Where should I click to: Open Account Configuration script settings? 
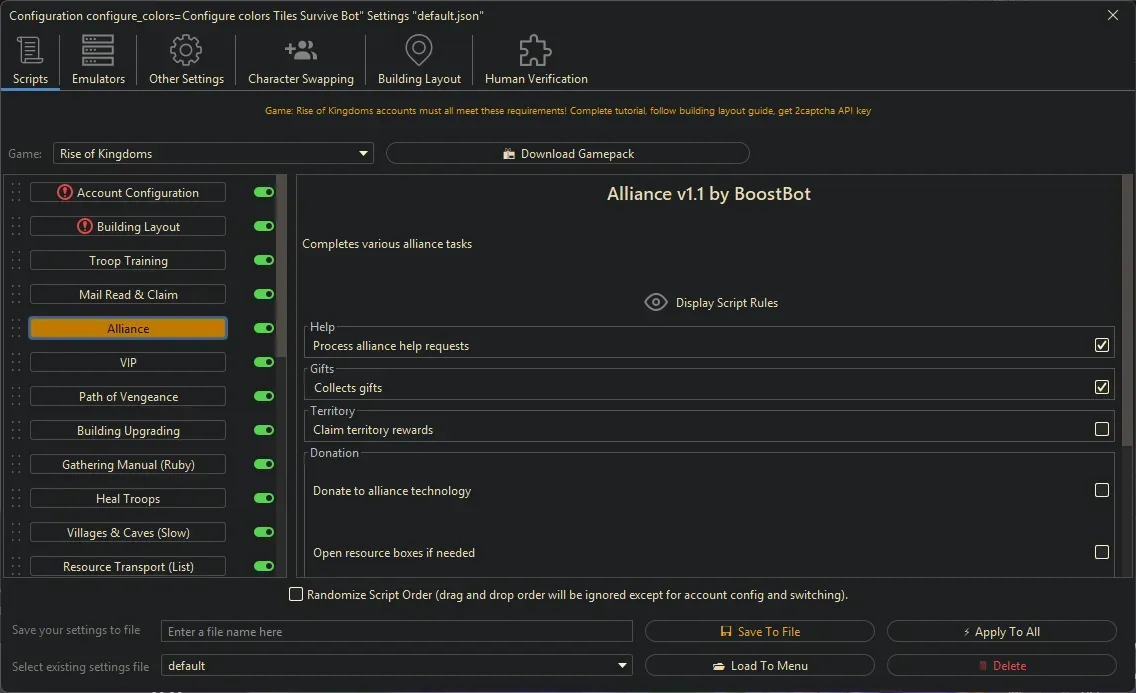128,192
